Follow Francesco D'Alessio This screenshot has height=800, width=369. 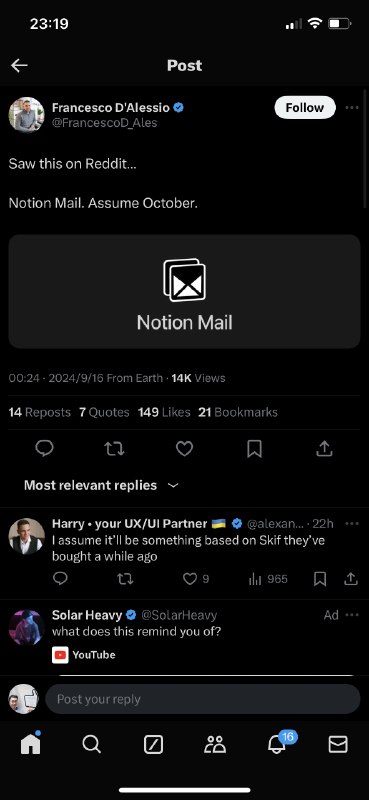[305, 108]
